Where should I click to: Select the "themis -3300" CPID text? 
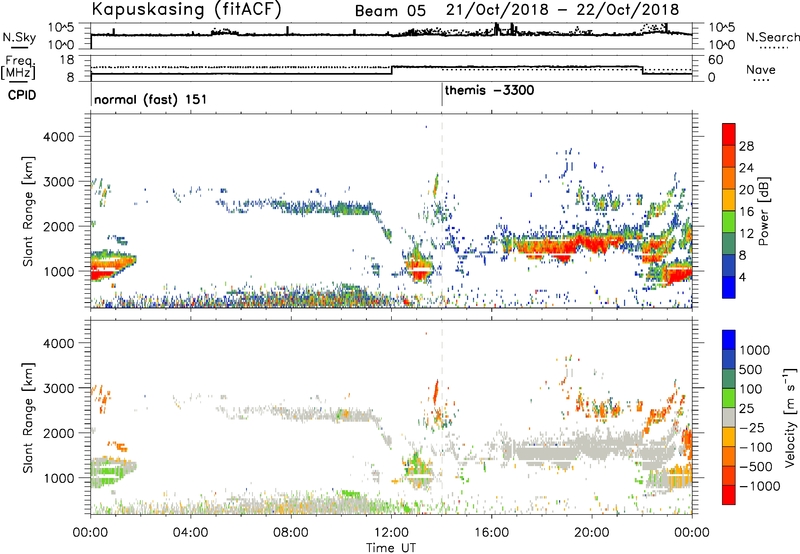click(490, 91)
